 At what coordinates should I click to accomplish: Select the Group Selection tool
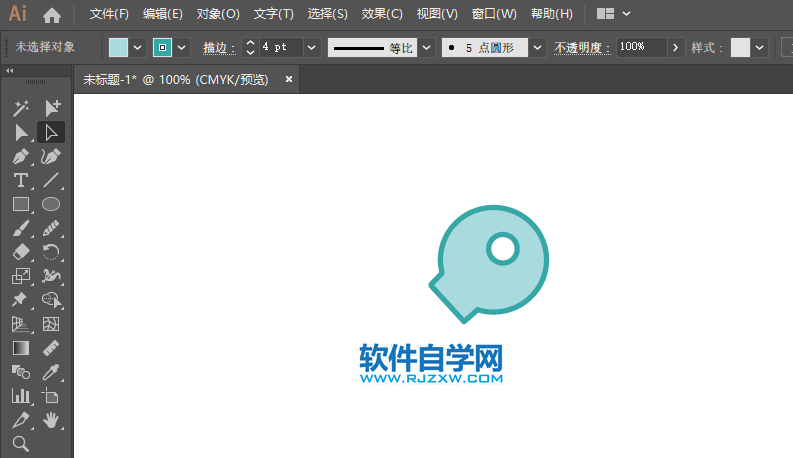(51, 108)
